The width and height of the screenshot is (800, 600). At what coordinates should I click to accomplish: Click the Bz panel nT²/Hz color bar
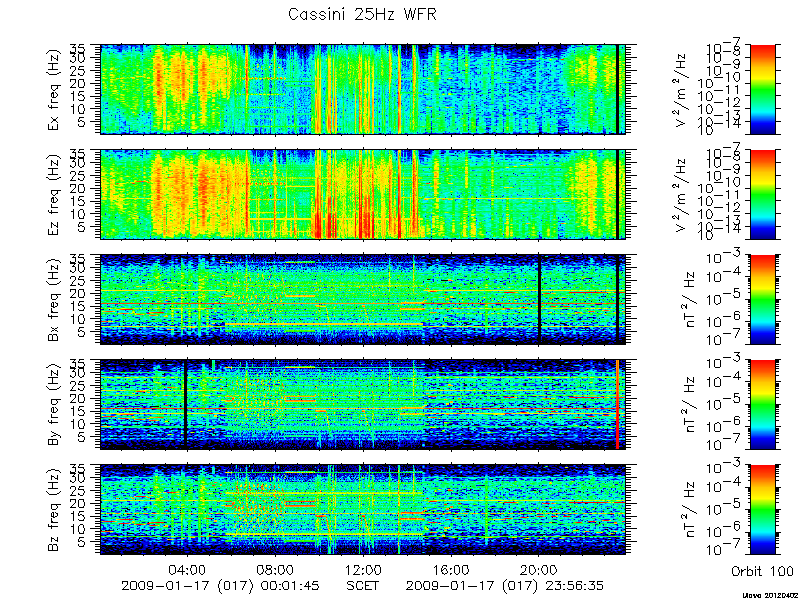click(x=763, y=510)
